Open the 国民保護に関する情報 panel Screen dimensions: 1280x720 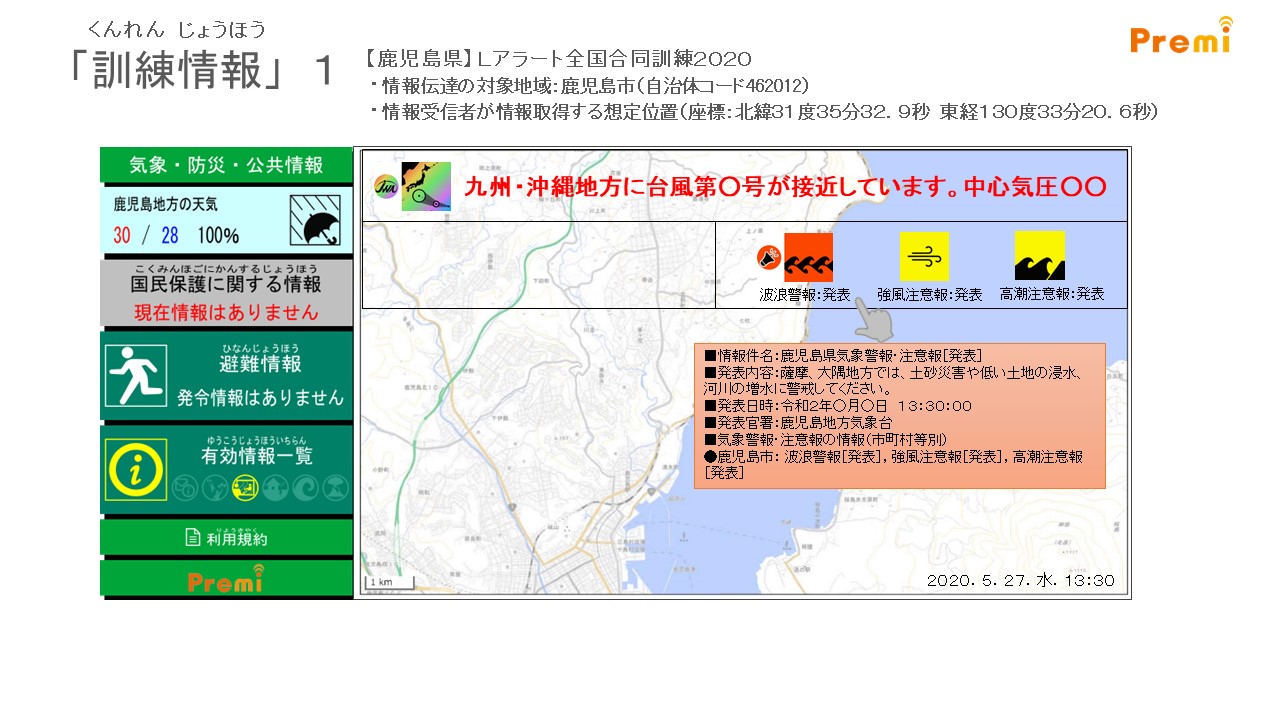[x=226, y=293]
